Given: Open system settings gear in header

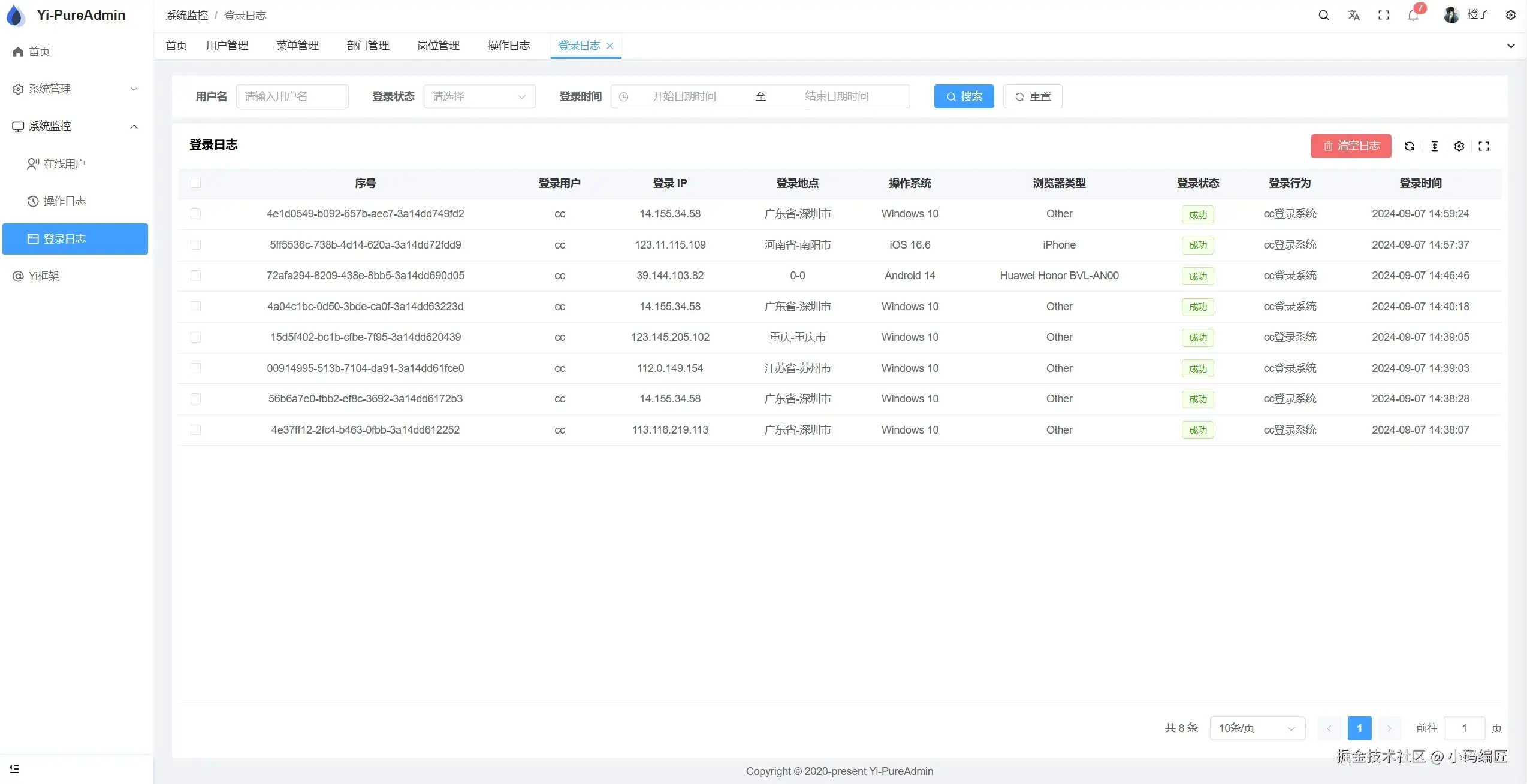Looking at the screenshot, I should (1510, 15).
